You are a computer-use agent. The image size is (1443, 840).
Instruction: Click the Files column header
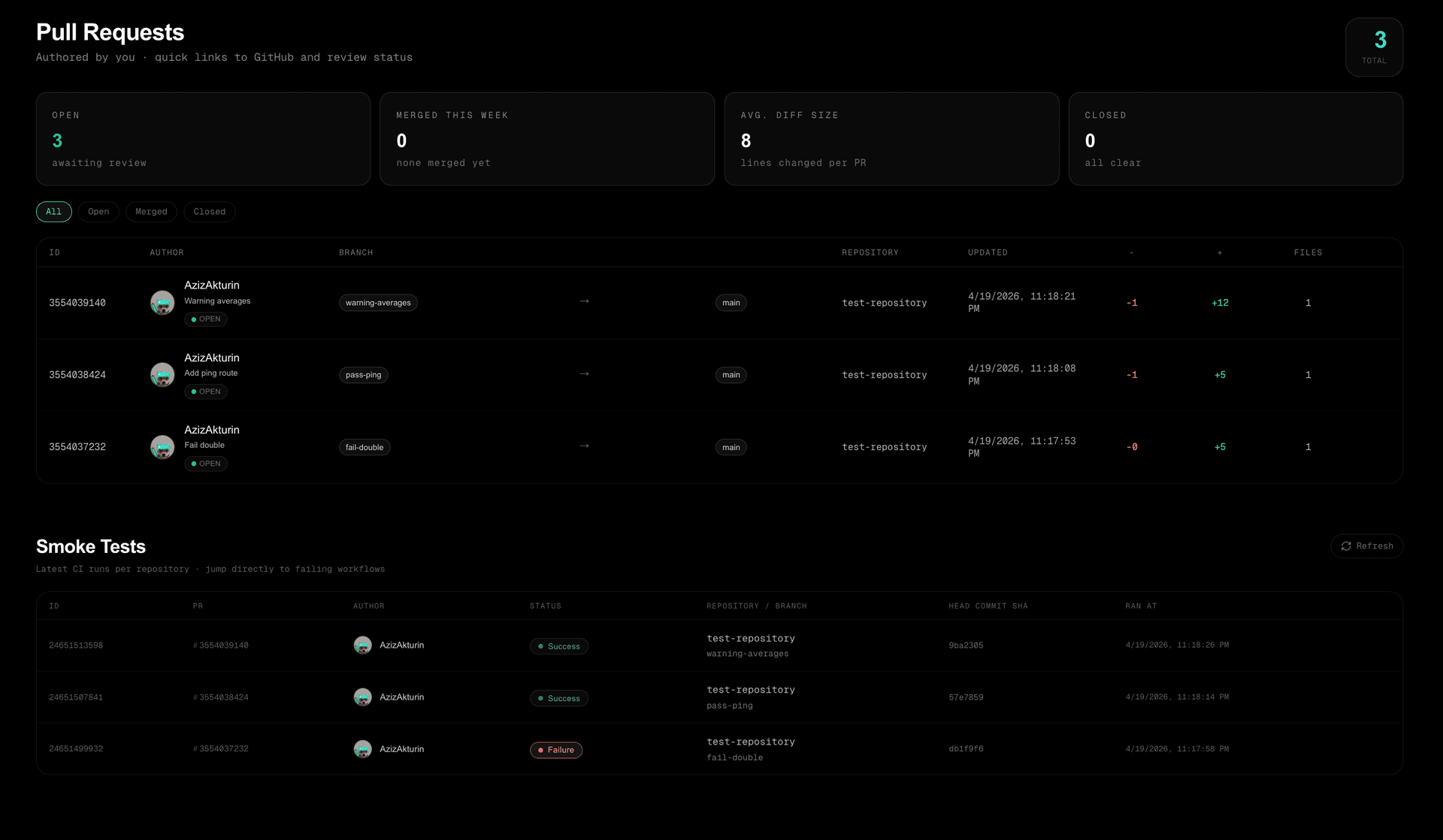[x=1308, y=252]
